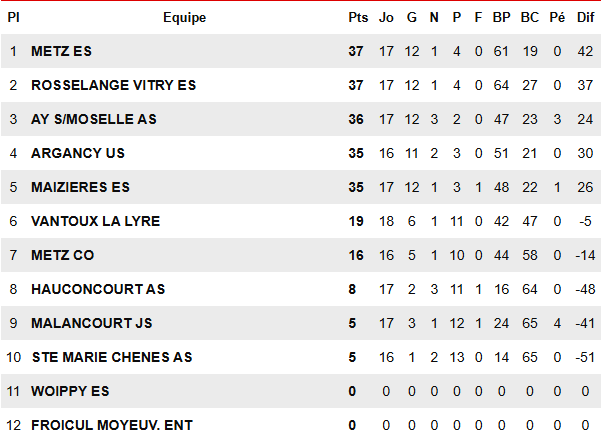The width and height of the screenshot is (606, 433).
Task: Click the ARGANCY US team name
Action: (x=78, y=153)
